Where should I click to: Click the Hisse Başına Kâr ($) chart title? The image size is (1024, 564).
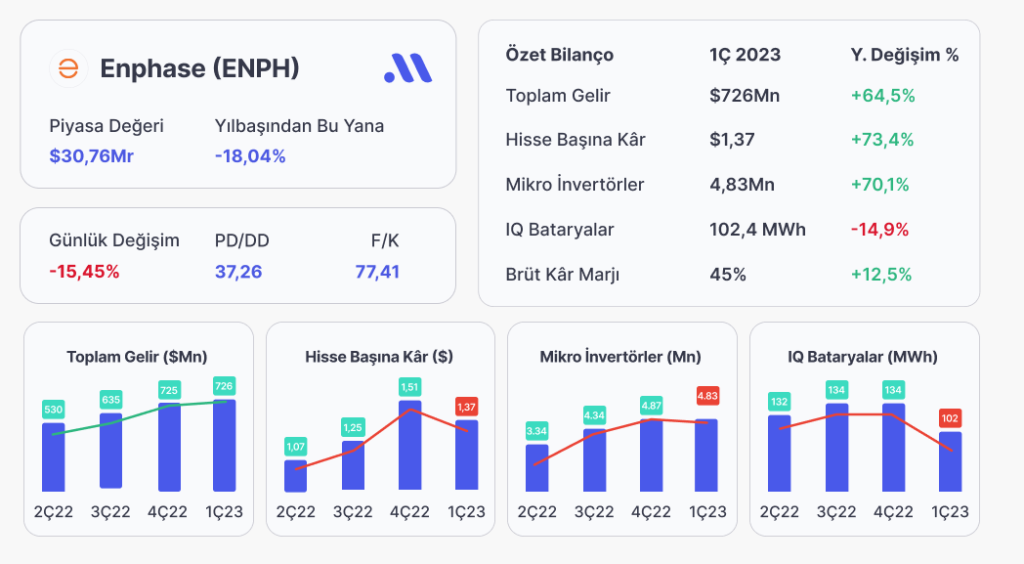click(x=379, y=357)
